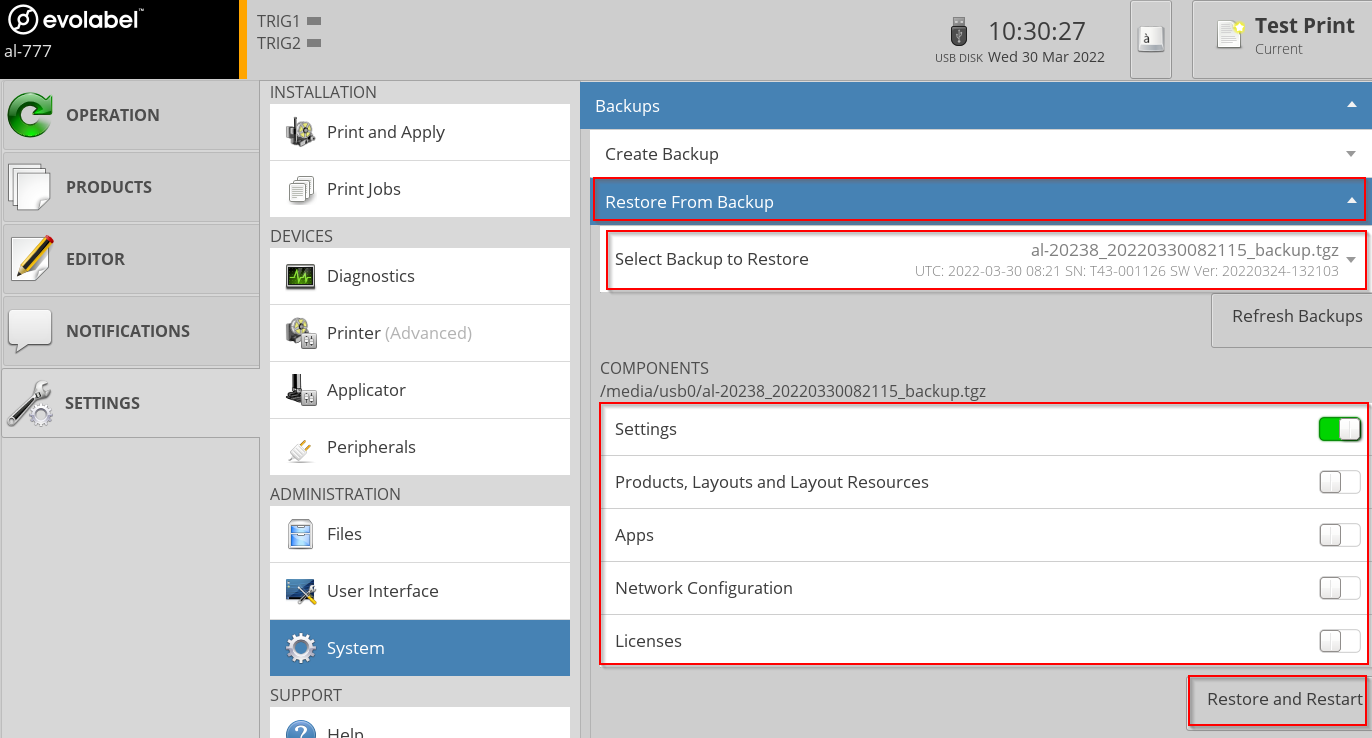The height and width of the screenshot is (738, 1372).
Task: Enable Products, Layouts and Layout Resources toggle
Action: pyautogui.click(x=1340, y=482)
